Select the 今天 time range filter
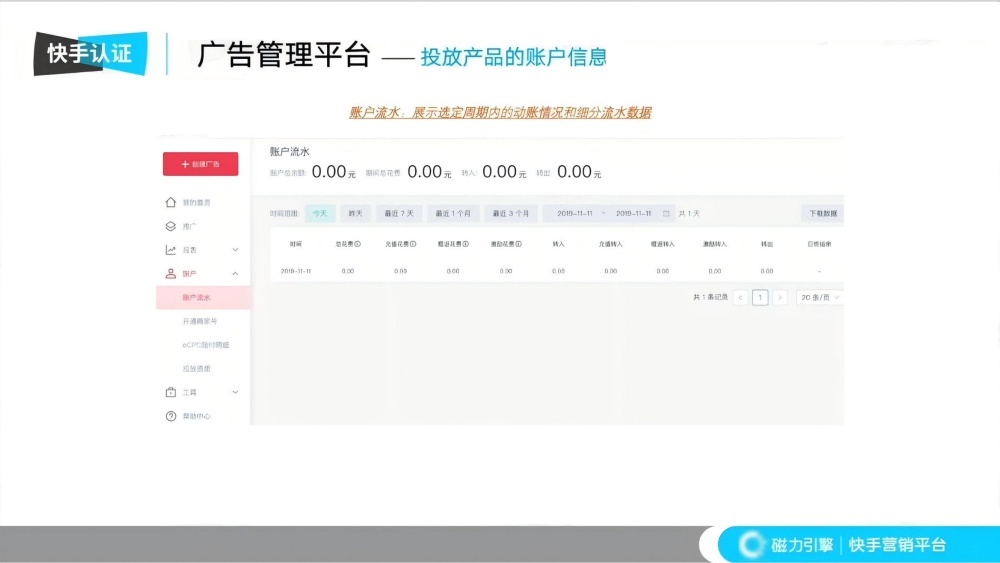 click(x=320, y=214)
